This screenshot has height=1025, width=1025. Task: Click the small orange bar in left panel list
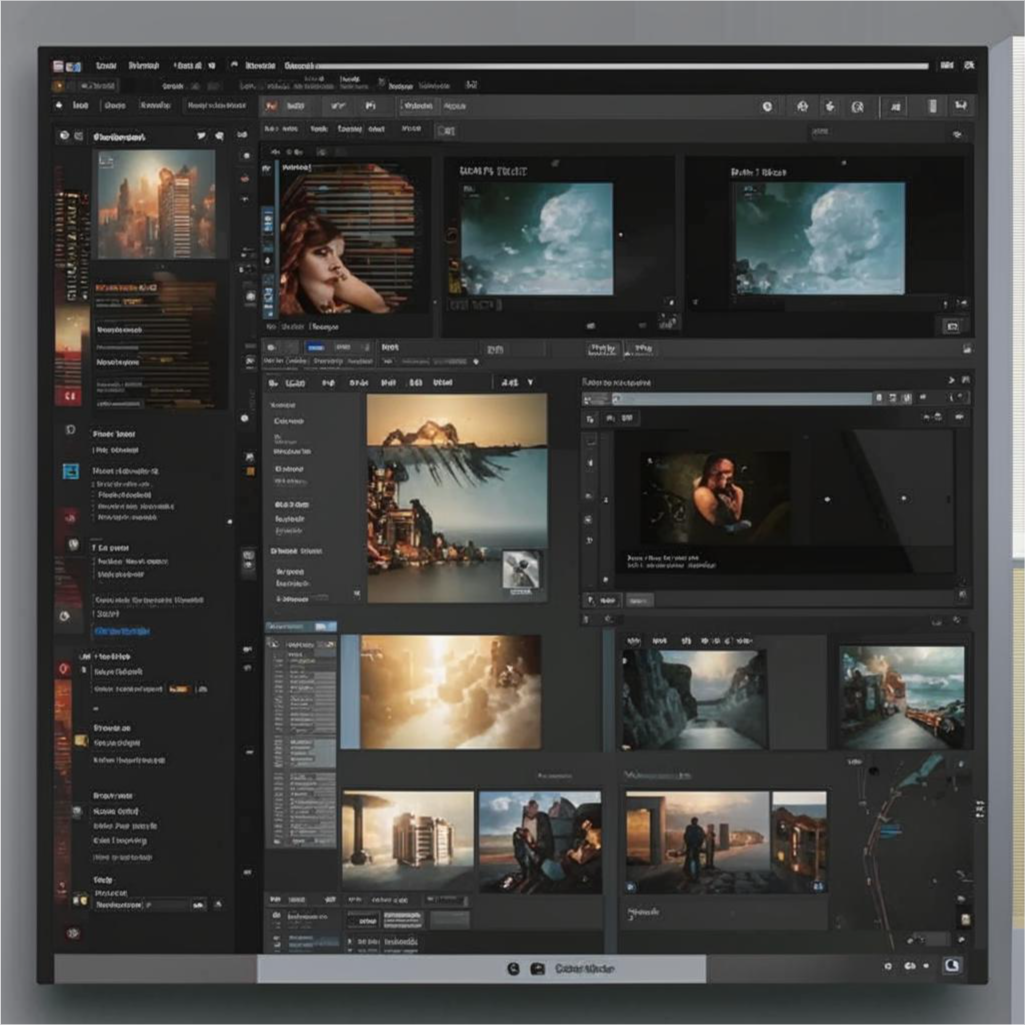coord(178,689)
